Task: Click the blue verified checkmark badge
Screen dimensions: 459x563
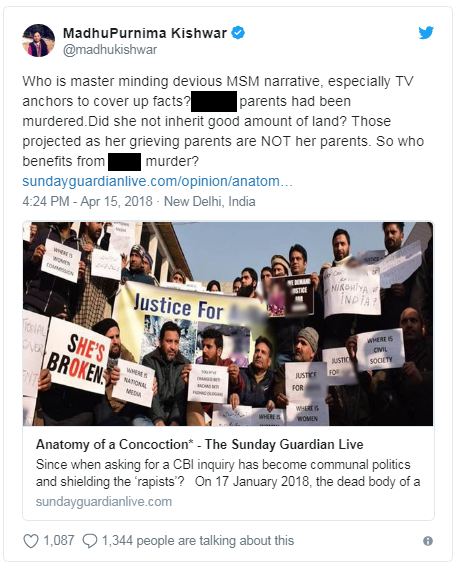Action: pyautogui.click(x=238, y=33)
